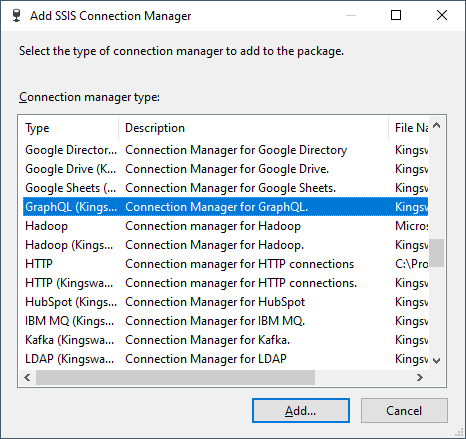Click the 'C:\Pro' file name cell
The width and height of the screenshot is (466, 439).
click(x=412, y=264)
